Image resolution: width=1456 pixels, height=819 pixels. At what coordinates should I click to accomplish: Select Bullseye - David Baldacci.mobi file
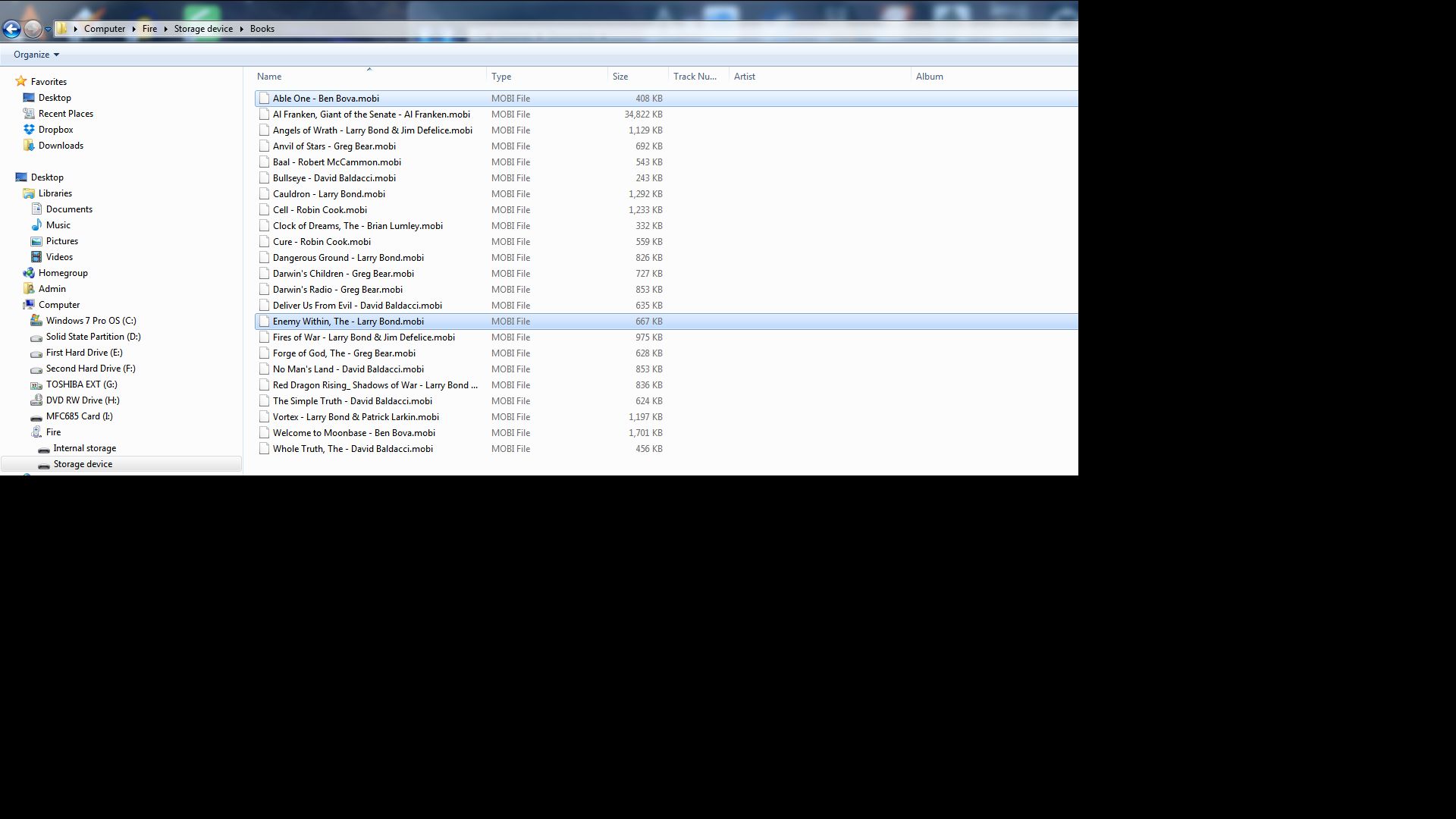(334, 178)
